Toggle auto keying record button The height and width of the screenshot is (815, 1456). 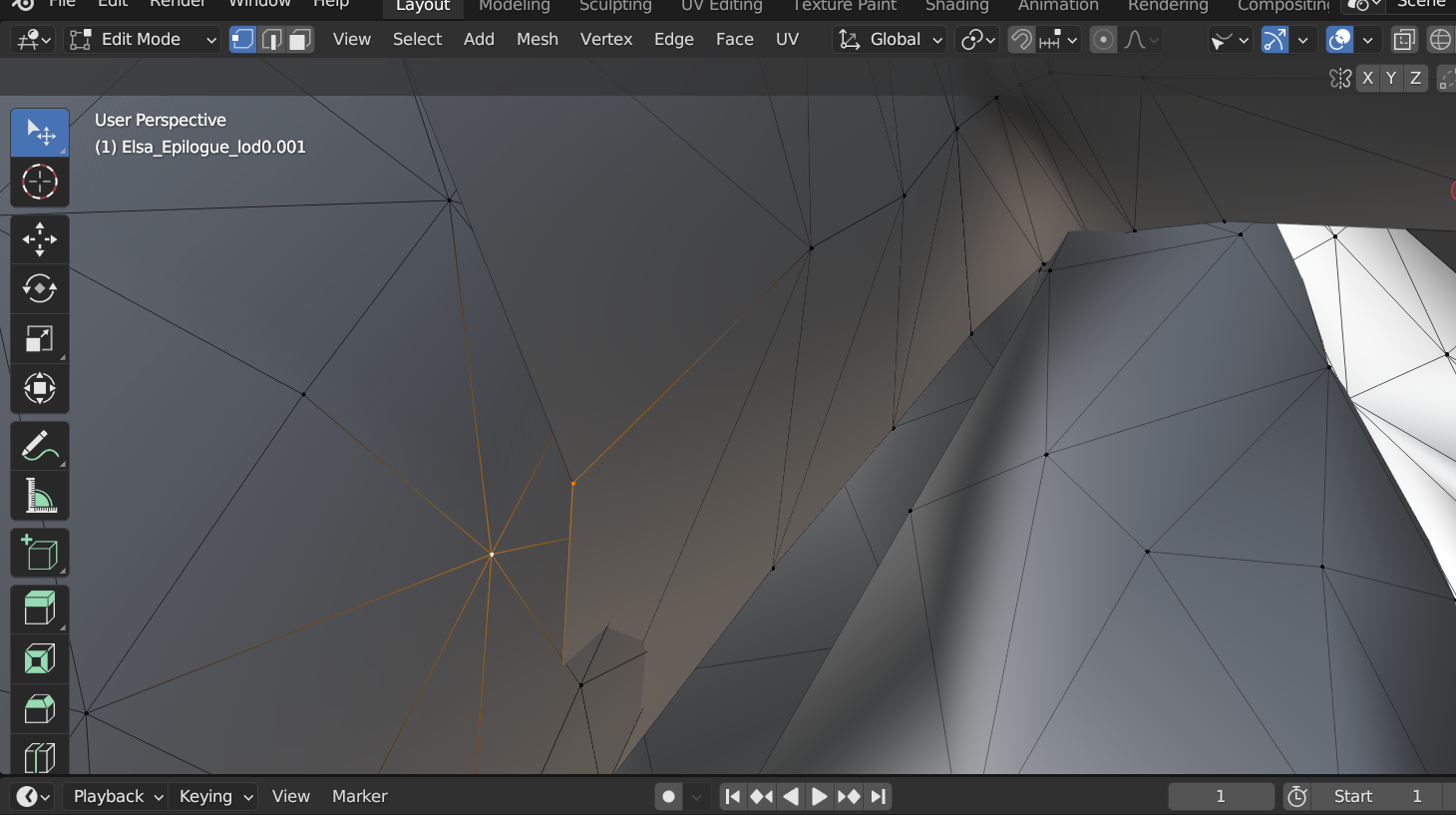[669, 796]
